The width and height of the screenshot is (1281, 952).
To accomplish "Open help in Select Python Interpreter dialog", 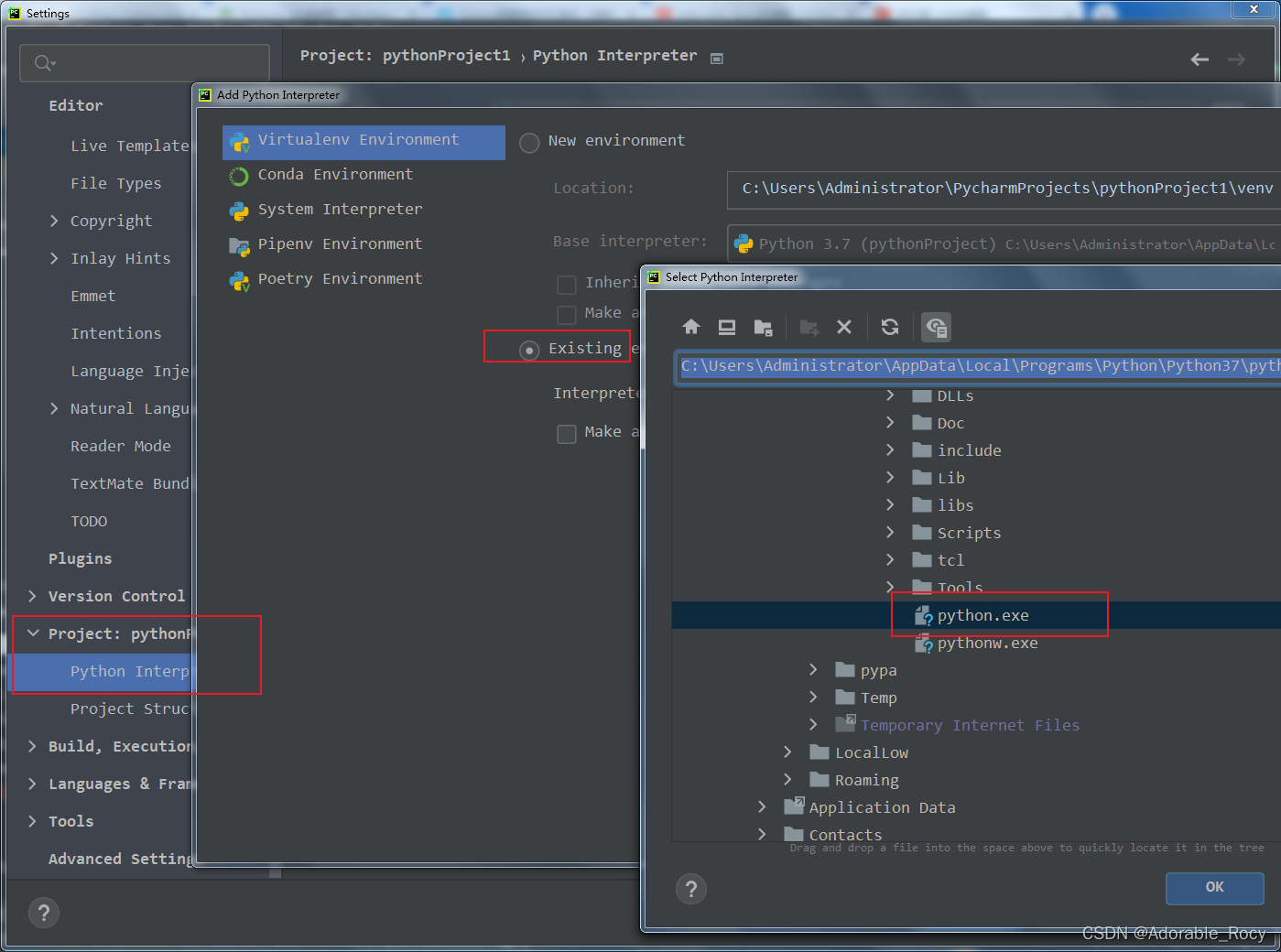I will coord(691,888).
